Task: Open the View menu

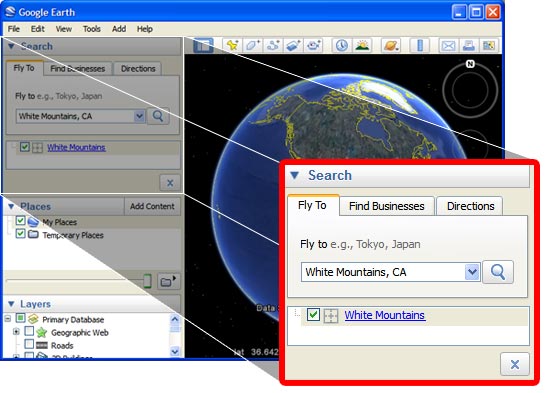Action: [x=63, y=29]
